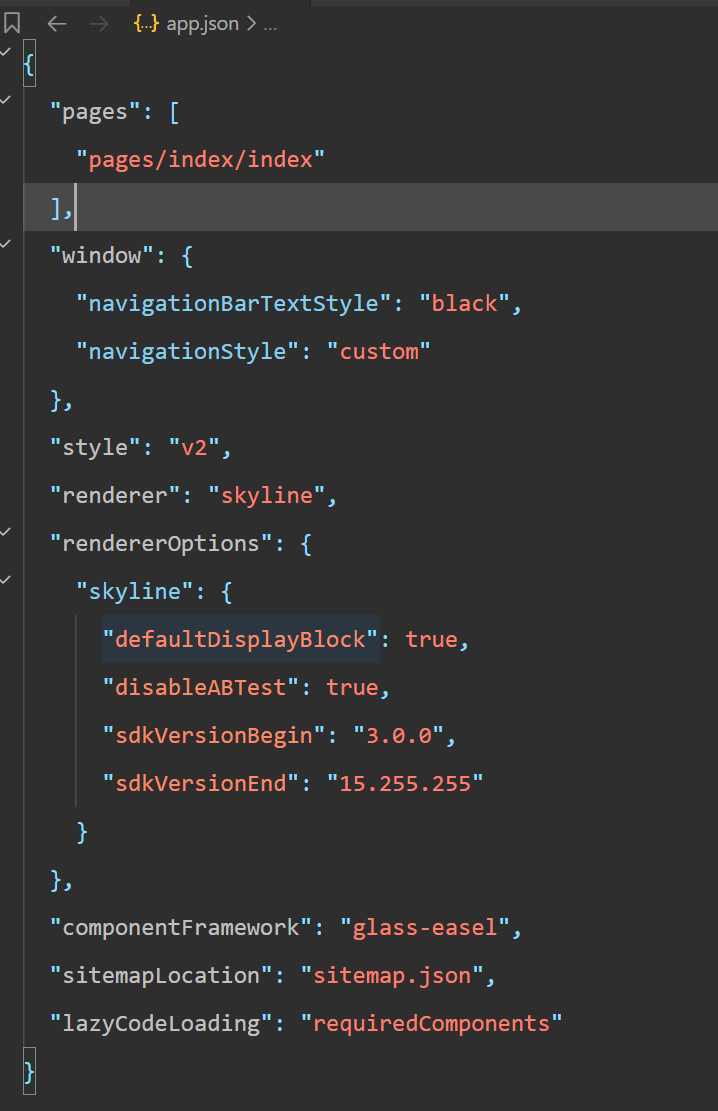
Task: Click the "skyline" renderer value
Action: point(267,495)
